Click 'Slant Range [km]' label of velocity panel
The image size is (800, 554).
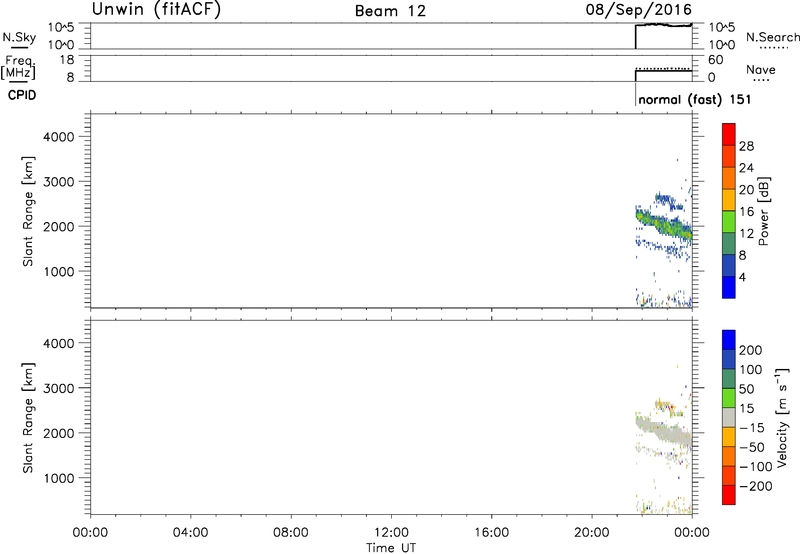pos(28,418)
